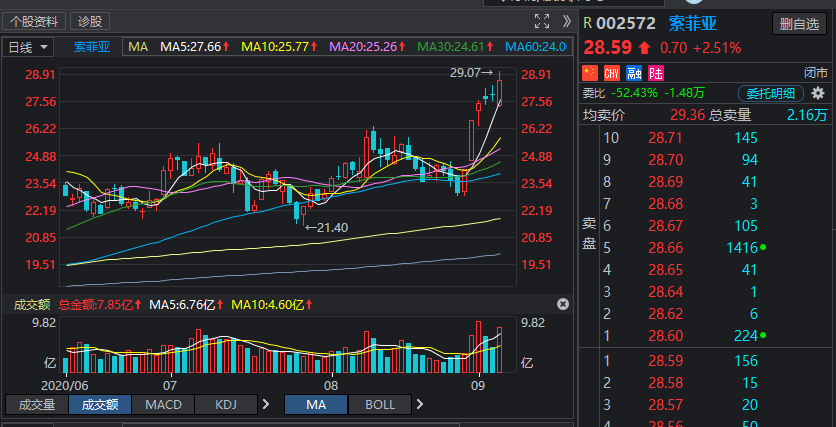
Task: Click the 均卖价 29.36 value
Action: point(687,115)
